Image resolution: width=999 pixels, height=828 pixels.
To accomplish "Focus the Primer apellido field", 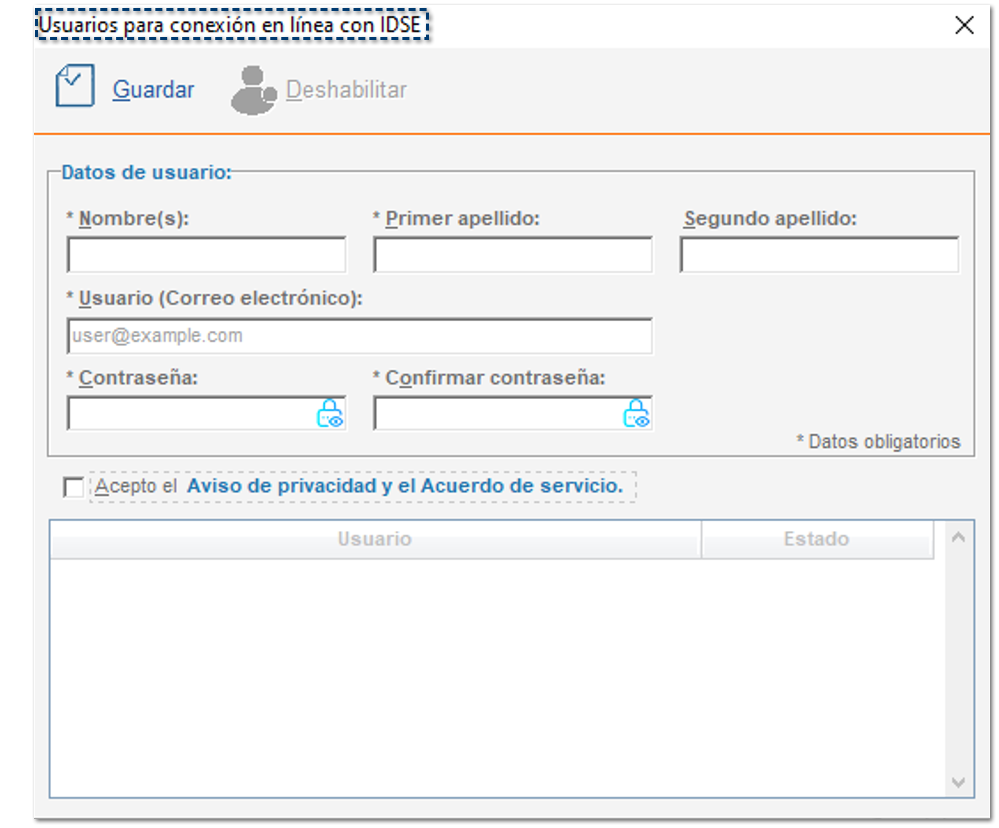I will (512, 255).
